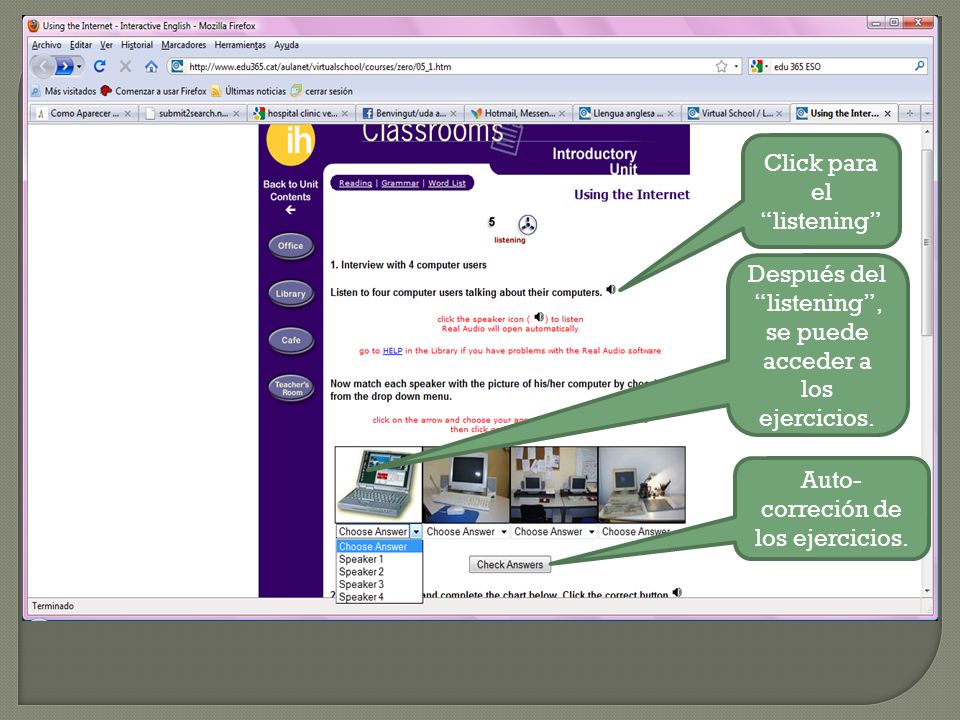
Task: Go to the Office room button
Action: point(291,246)
